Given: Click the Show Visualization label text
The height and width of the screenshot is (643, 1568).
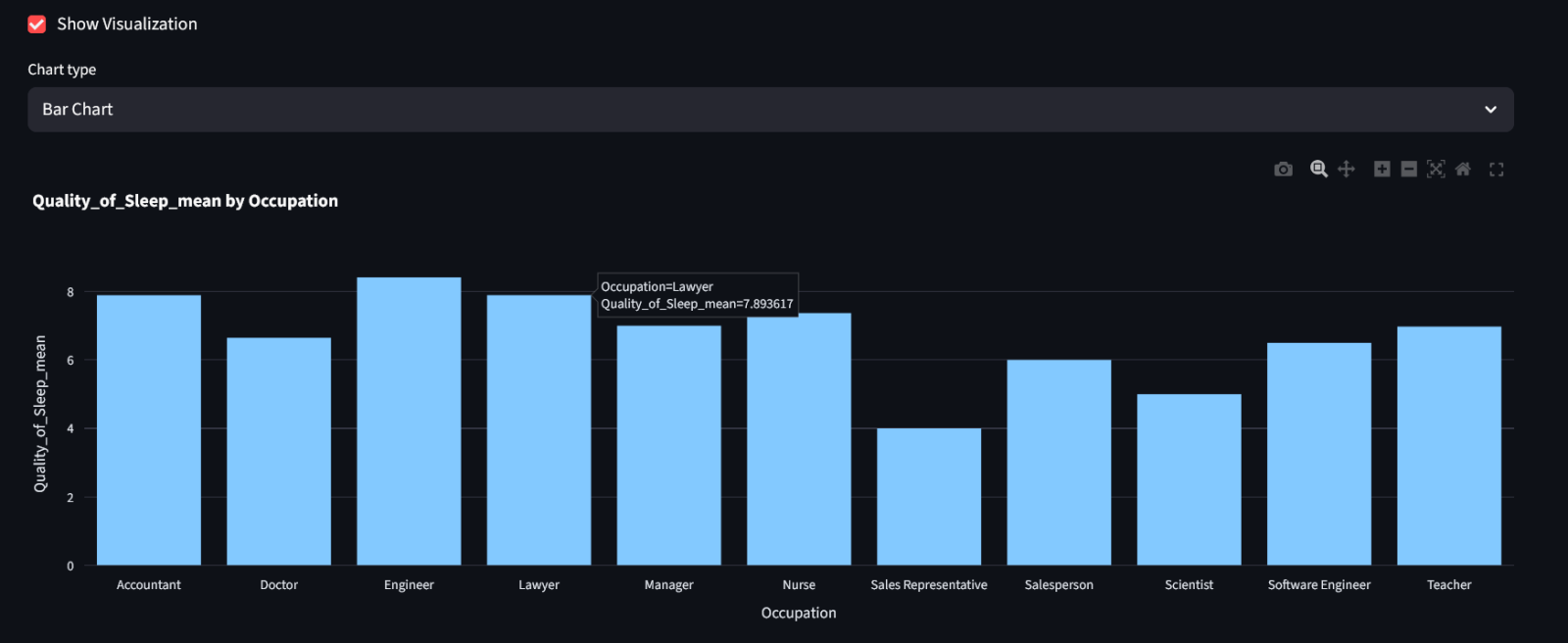Looking at the screenshot, I should [x=127, y=25].
